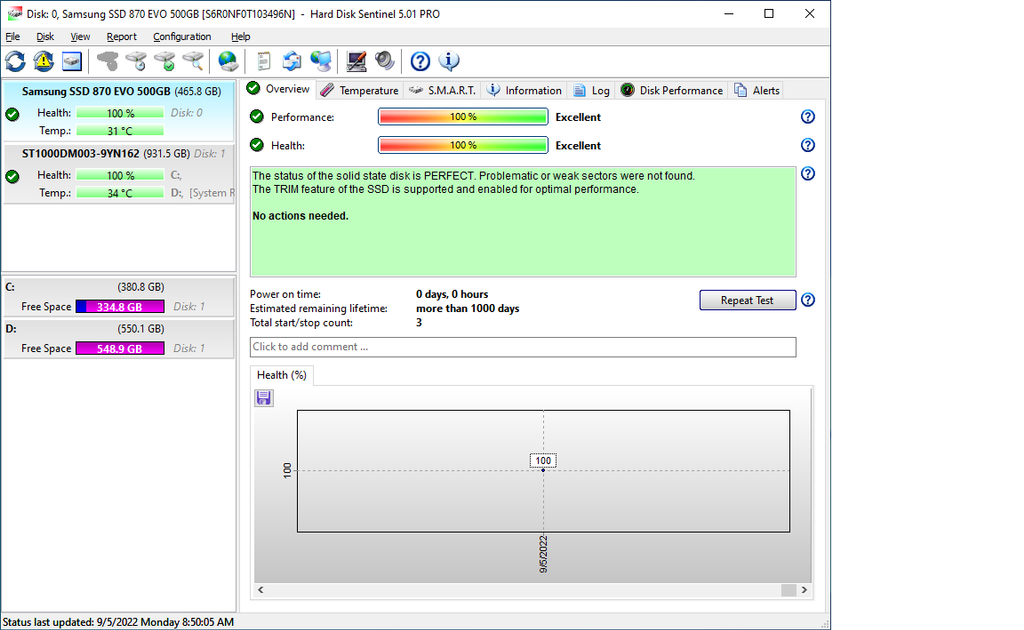Image resolution: width=1024 pixels, height=630 pixels.
Task: Open the Help menu
Action: (240, 37)
